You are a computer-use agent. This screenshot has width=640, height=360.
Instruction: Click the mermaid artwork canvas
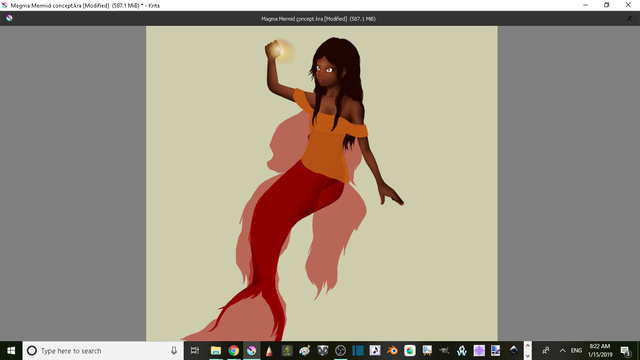tap(322, 183)
